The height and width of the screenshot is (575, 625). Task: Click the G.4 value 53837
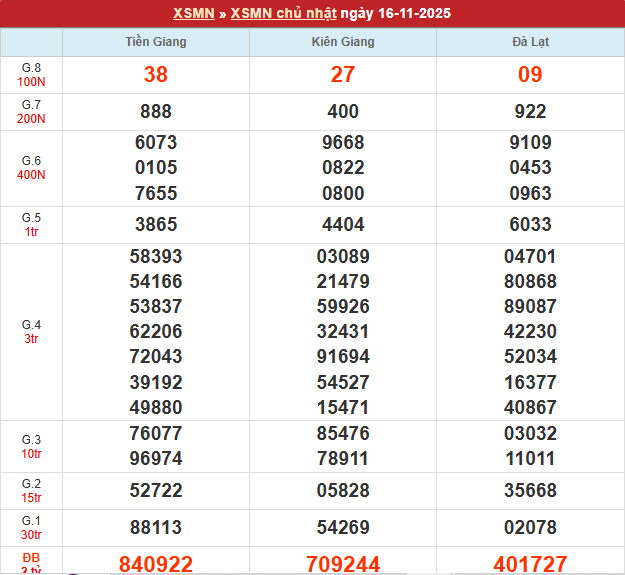pos(156,306)
